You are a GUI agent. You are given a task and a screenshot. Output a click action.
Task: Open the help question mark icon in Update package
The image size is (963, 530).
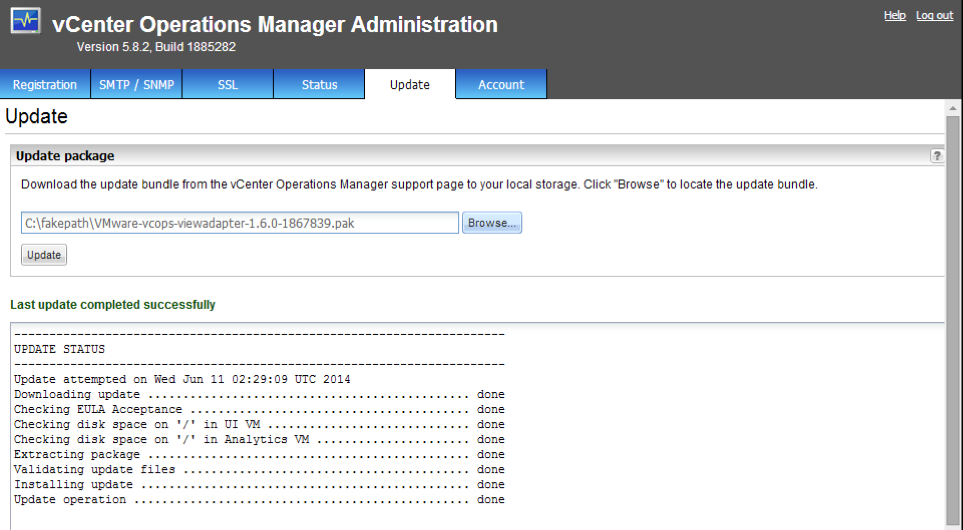[x=937, y=156]
